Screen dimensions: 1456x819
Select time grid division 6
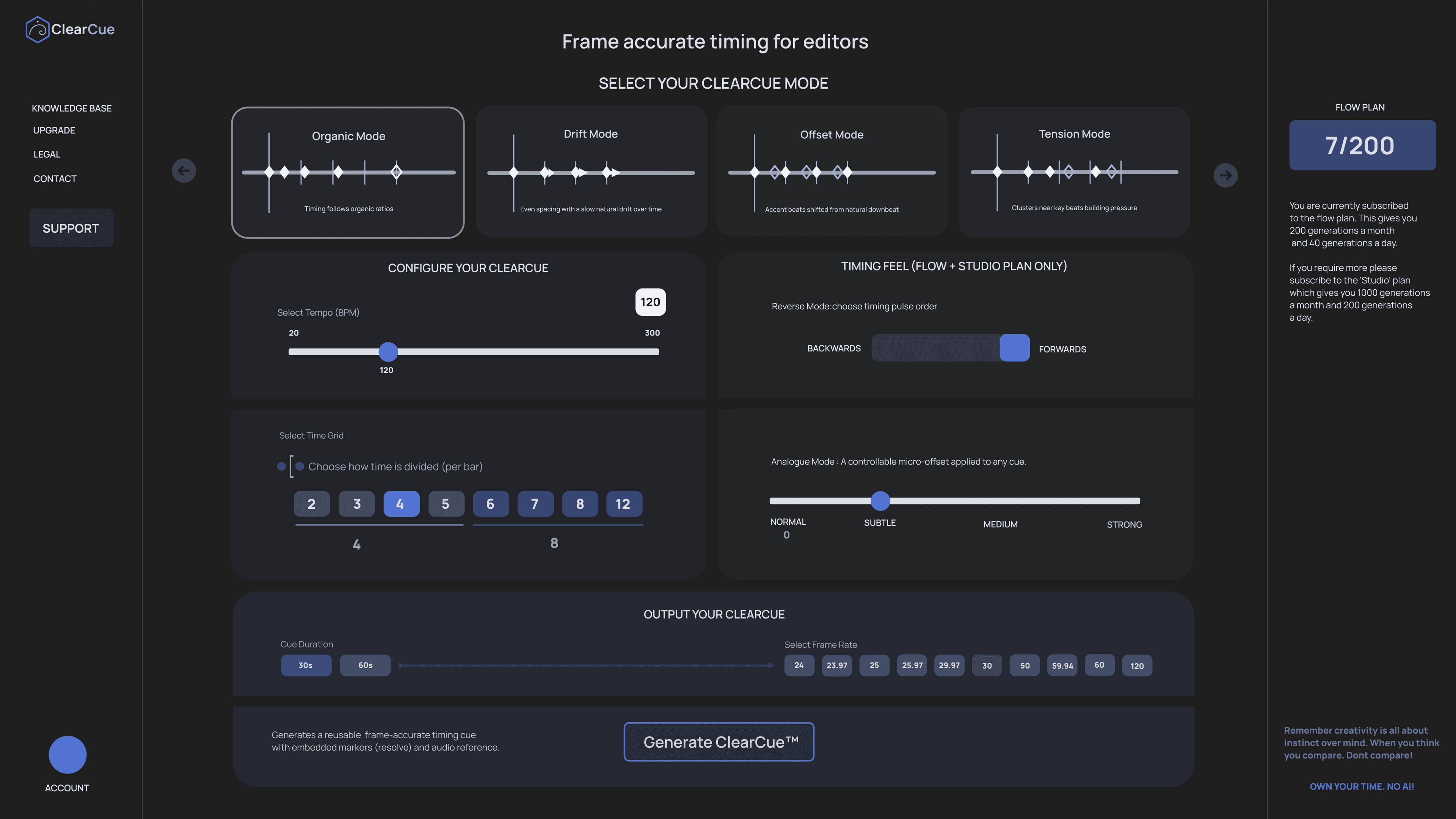click(x=490, y=504)
